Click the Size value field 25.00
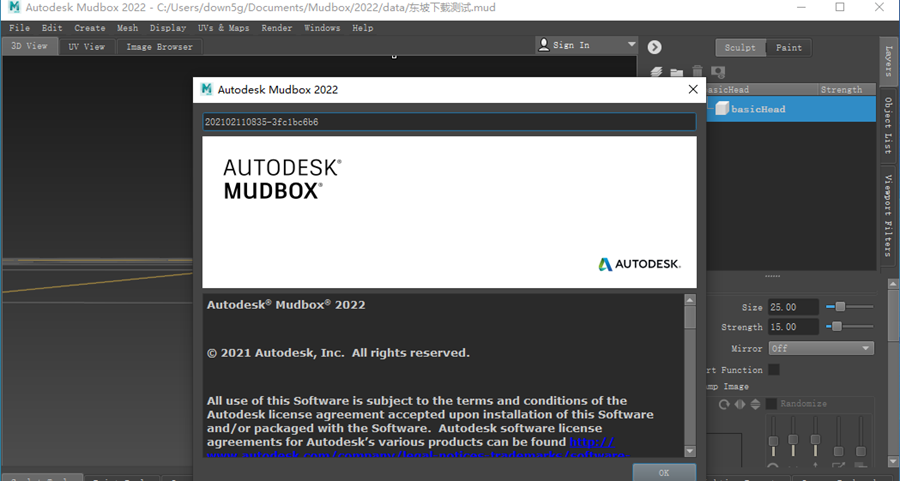 tap(793, 307)
